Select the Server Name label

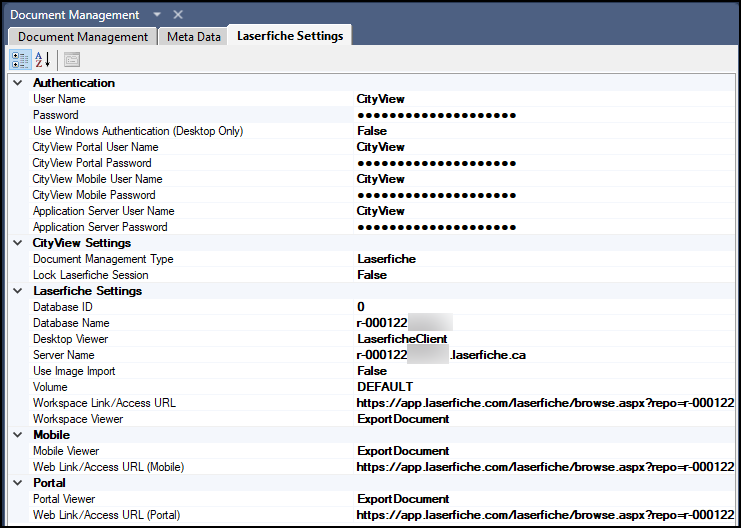pos(64,355)
